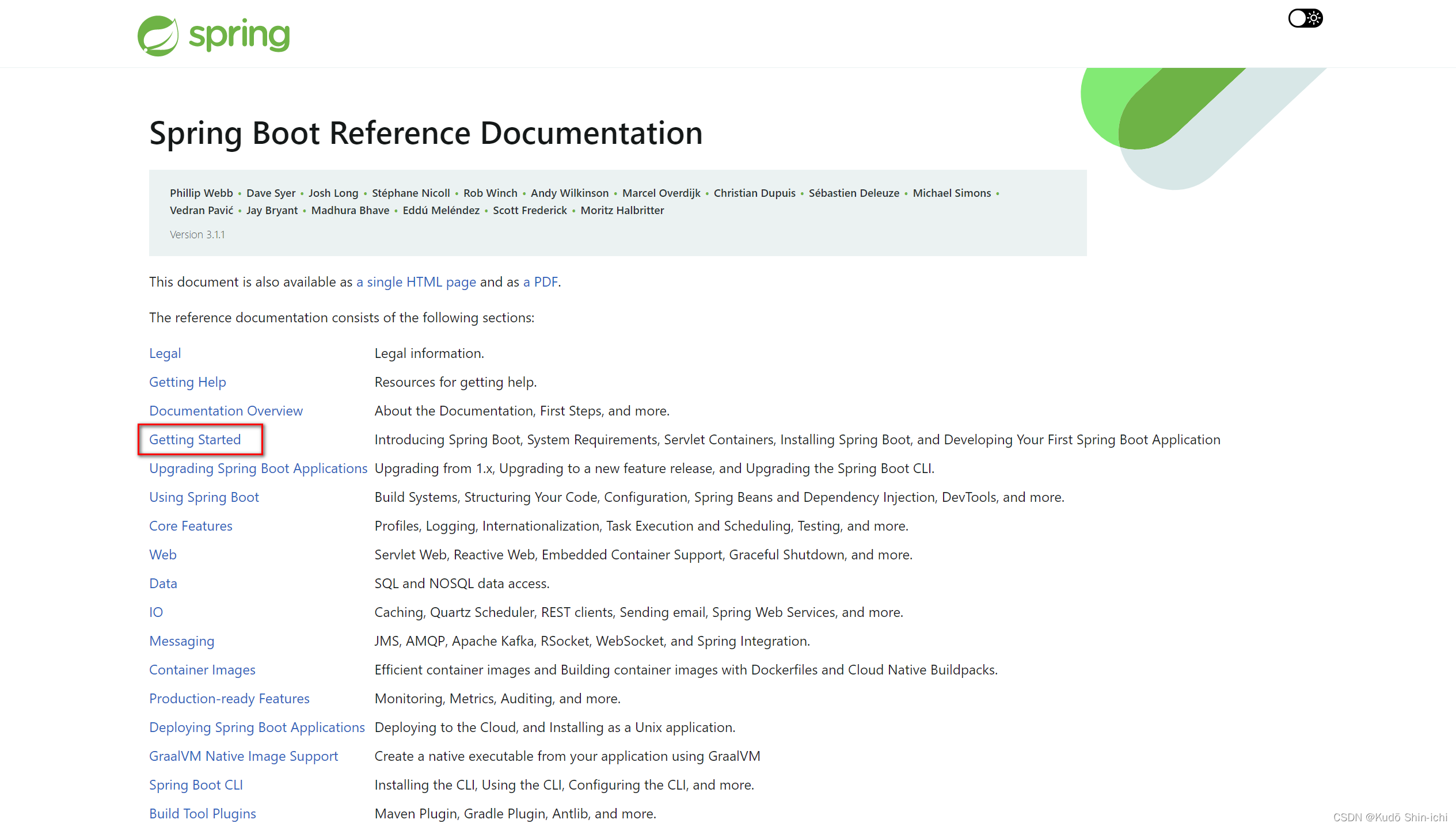Image resolution: width=1456 pixels, height=827 pixels.
Task: Click author name Sébastien Deleuze
Action: click(854, 193)
